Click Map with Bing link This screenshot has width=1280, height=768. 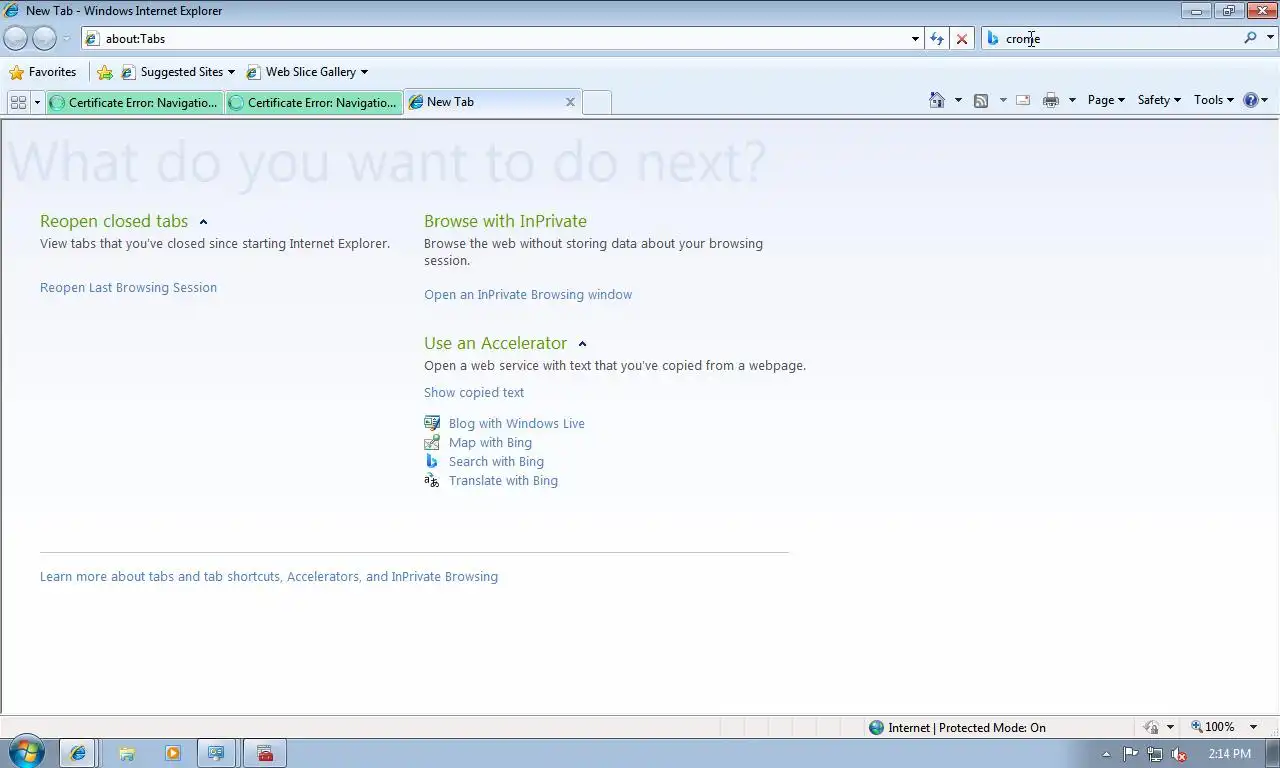[x=490, y=443]
